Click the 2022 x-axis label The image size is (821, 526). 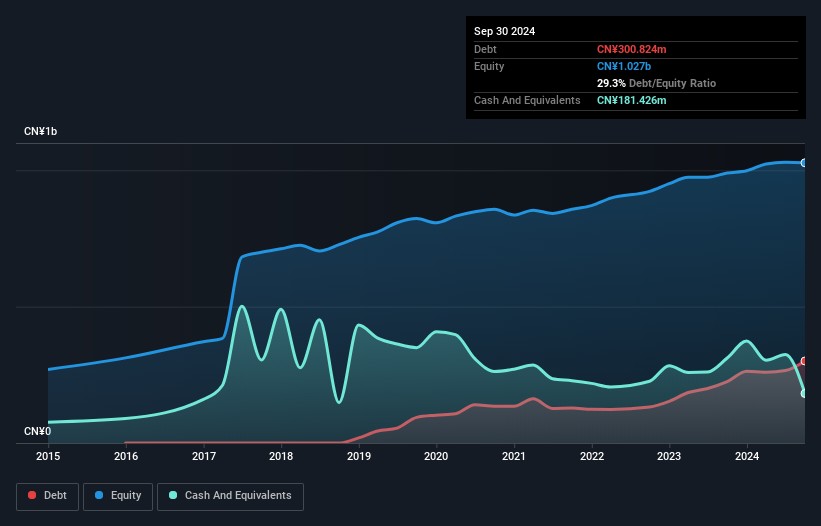coord(592,456)
